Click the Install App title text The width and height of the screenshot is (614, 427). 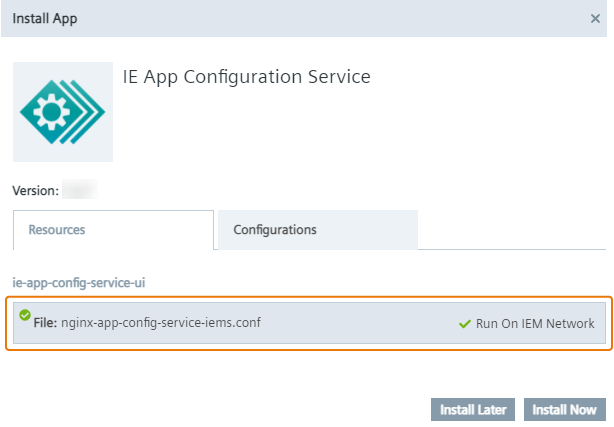click(x=44, y=18)
